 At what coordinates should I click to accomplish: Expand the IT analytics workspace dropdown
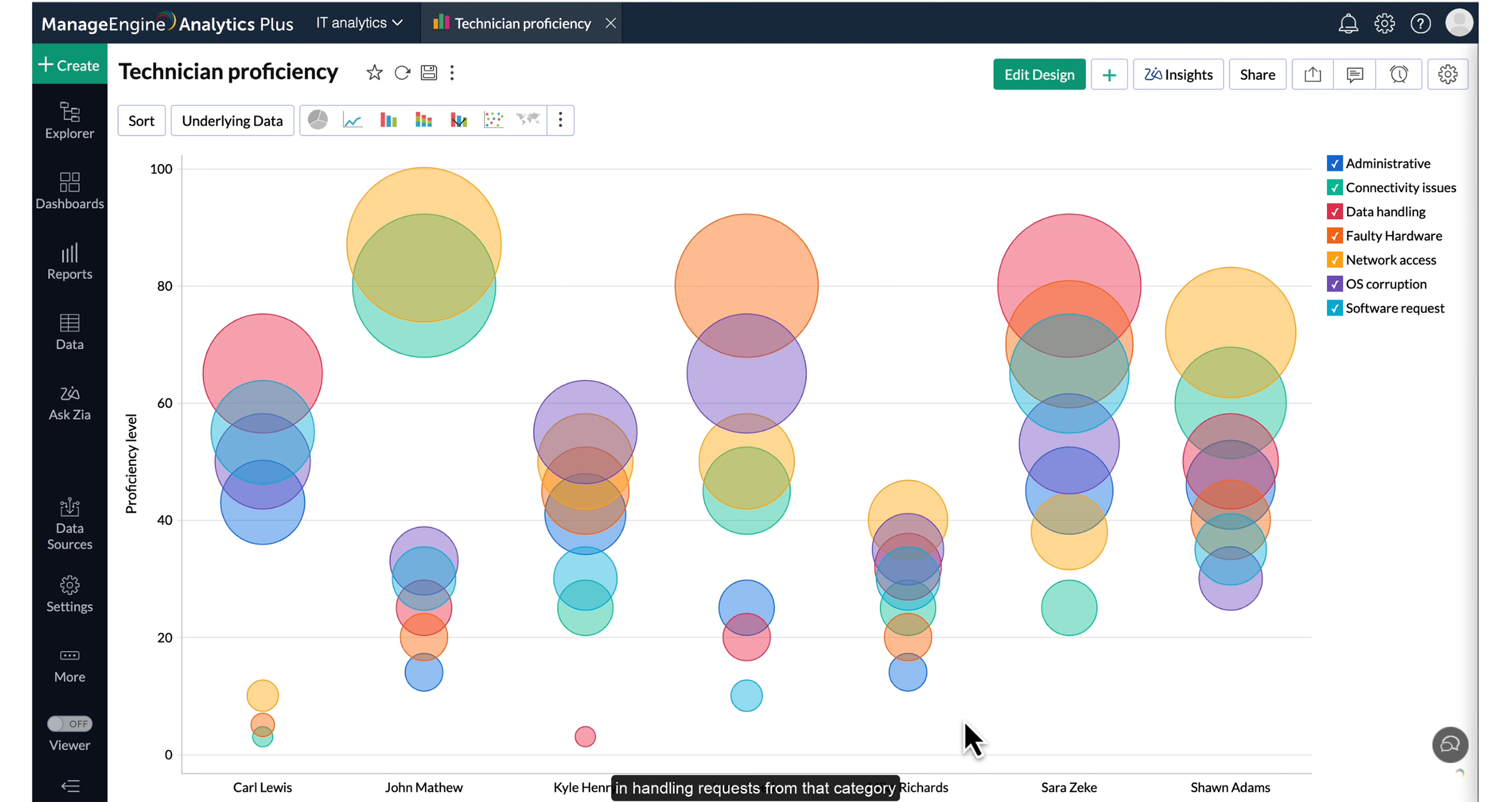pyautogui.click(x=359, y=23)
